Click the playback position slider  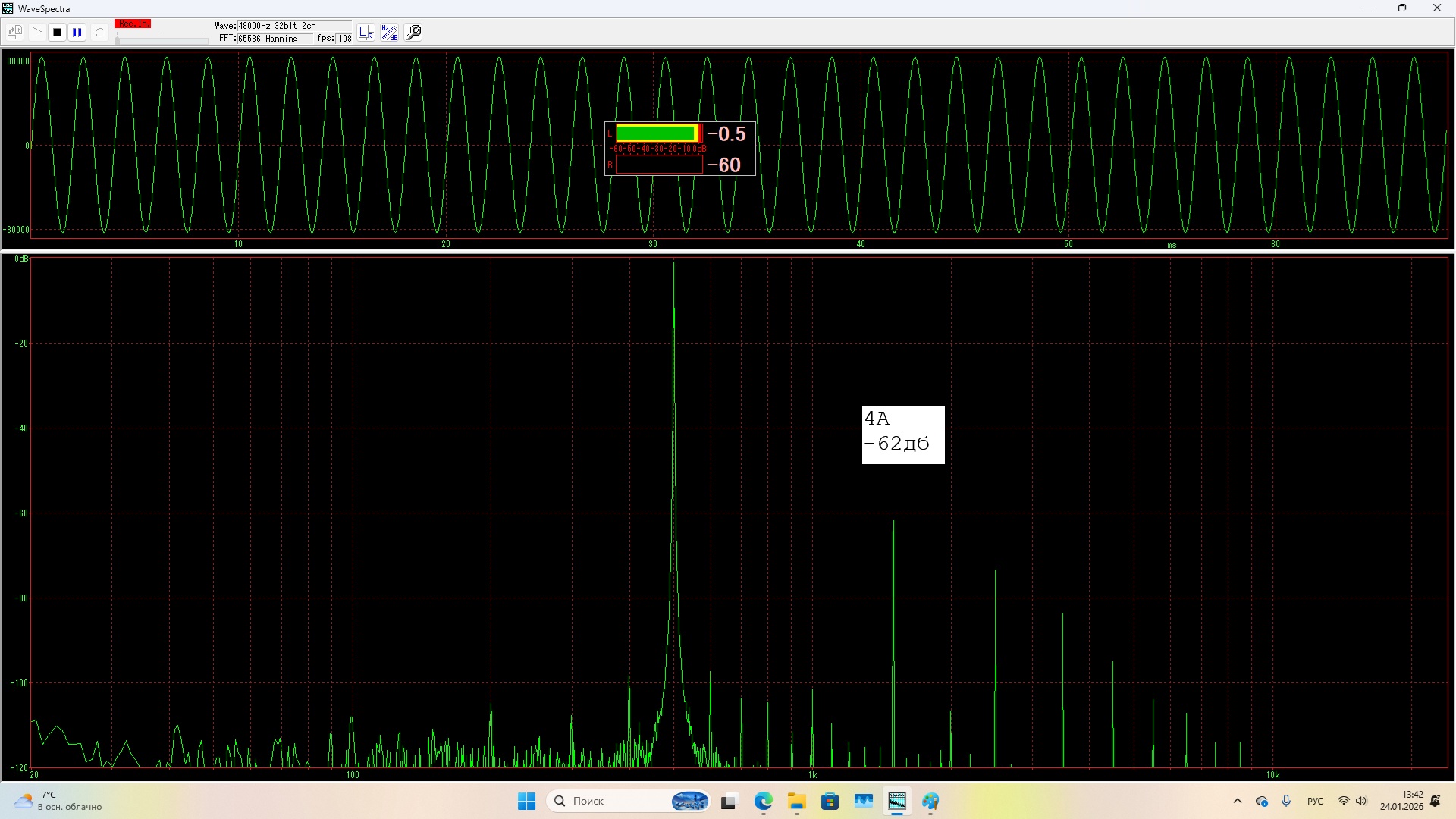point(161,40)
